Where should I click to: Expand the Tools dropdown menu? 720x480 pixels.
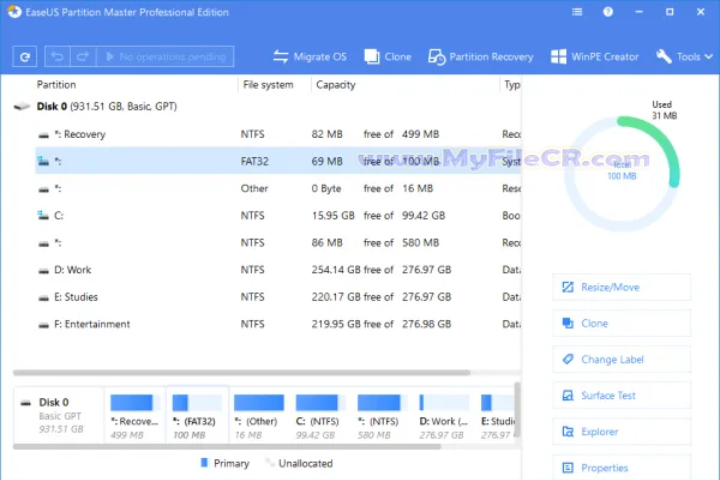(684, 56)
